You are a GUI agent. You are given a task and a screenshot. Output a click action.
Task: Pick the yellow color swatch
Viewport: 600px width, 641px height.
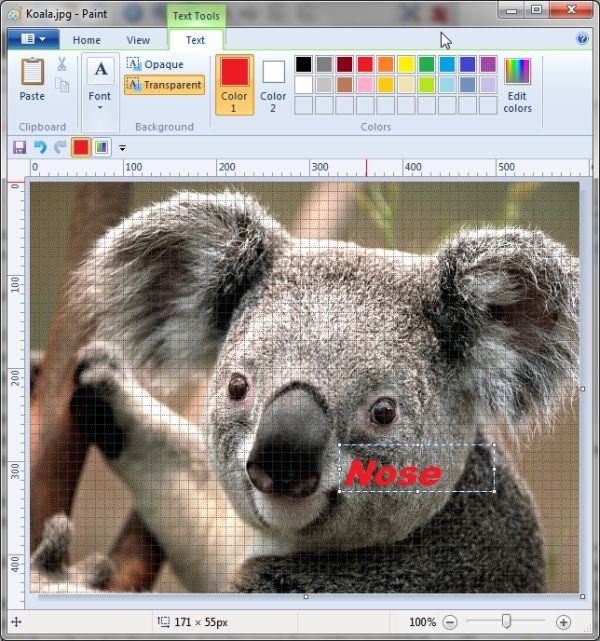[406, 65]
